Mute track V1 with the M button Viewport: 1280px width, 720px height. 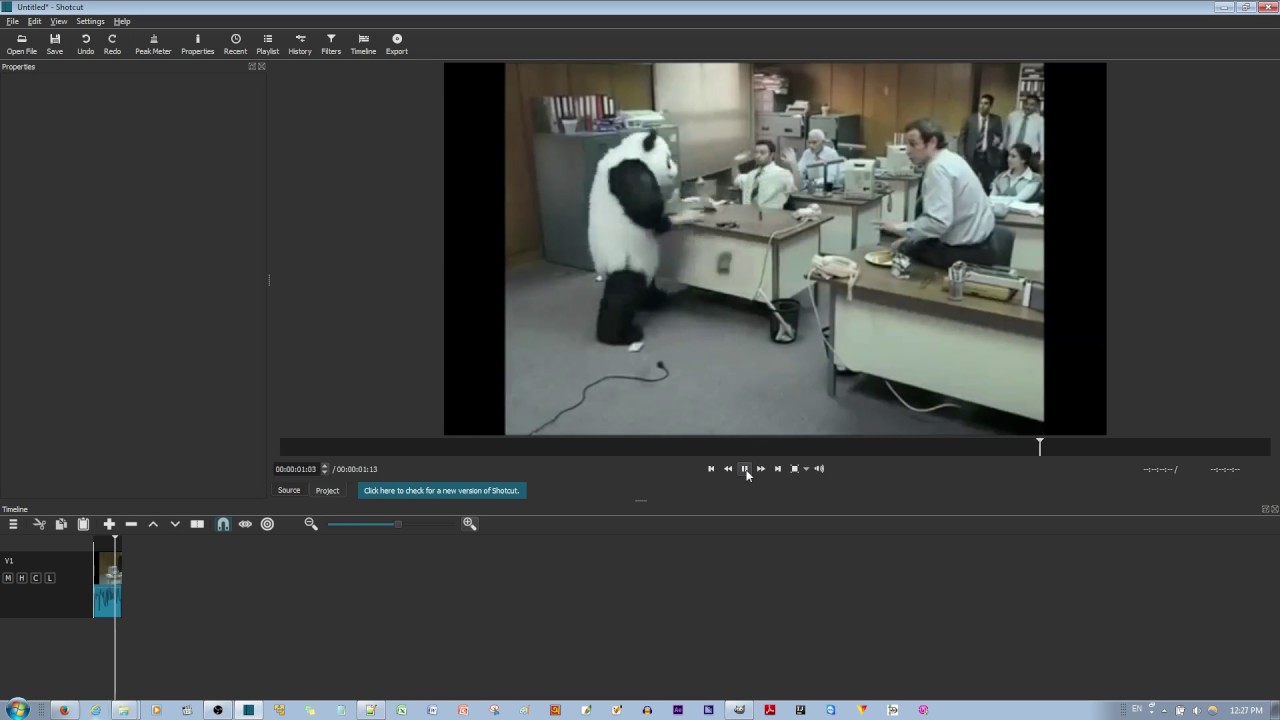8,578
